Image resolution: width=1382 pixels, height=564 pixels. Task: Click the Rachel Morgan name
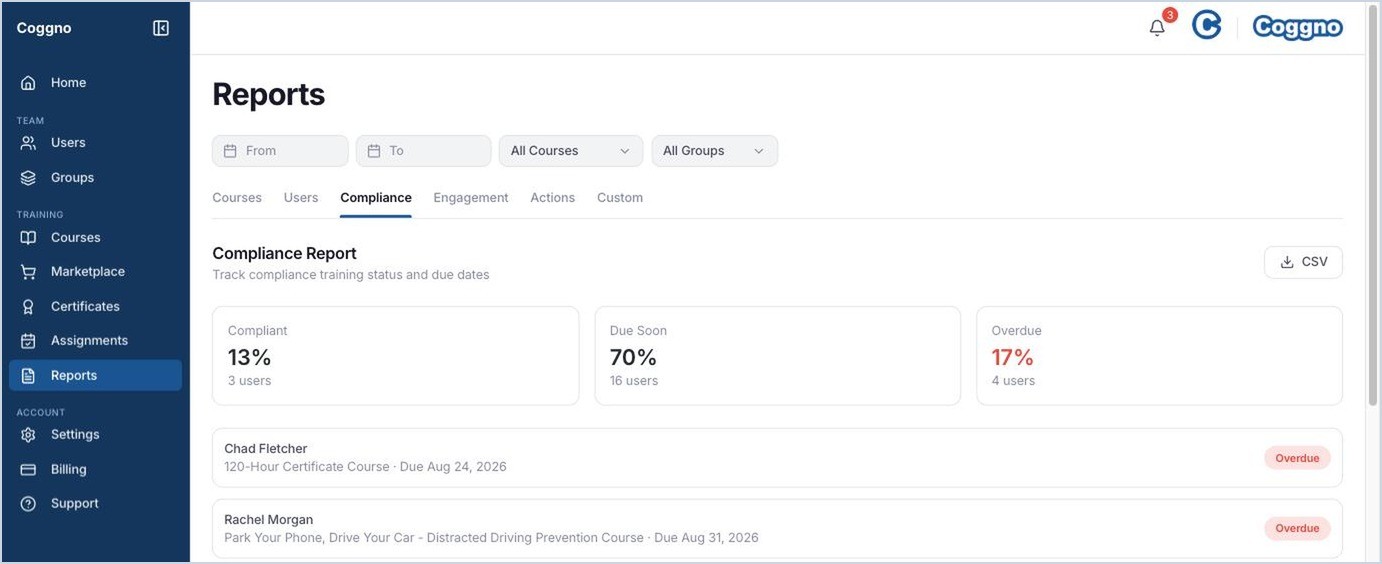coord(269,520)
